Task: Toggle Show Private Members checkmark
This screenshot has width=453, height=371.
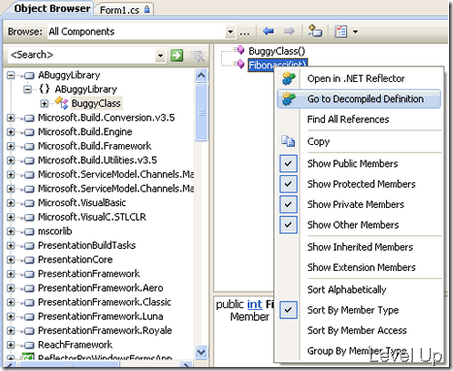Action: point(288,204)
